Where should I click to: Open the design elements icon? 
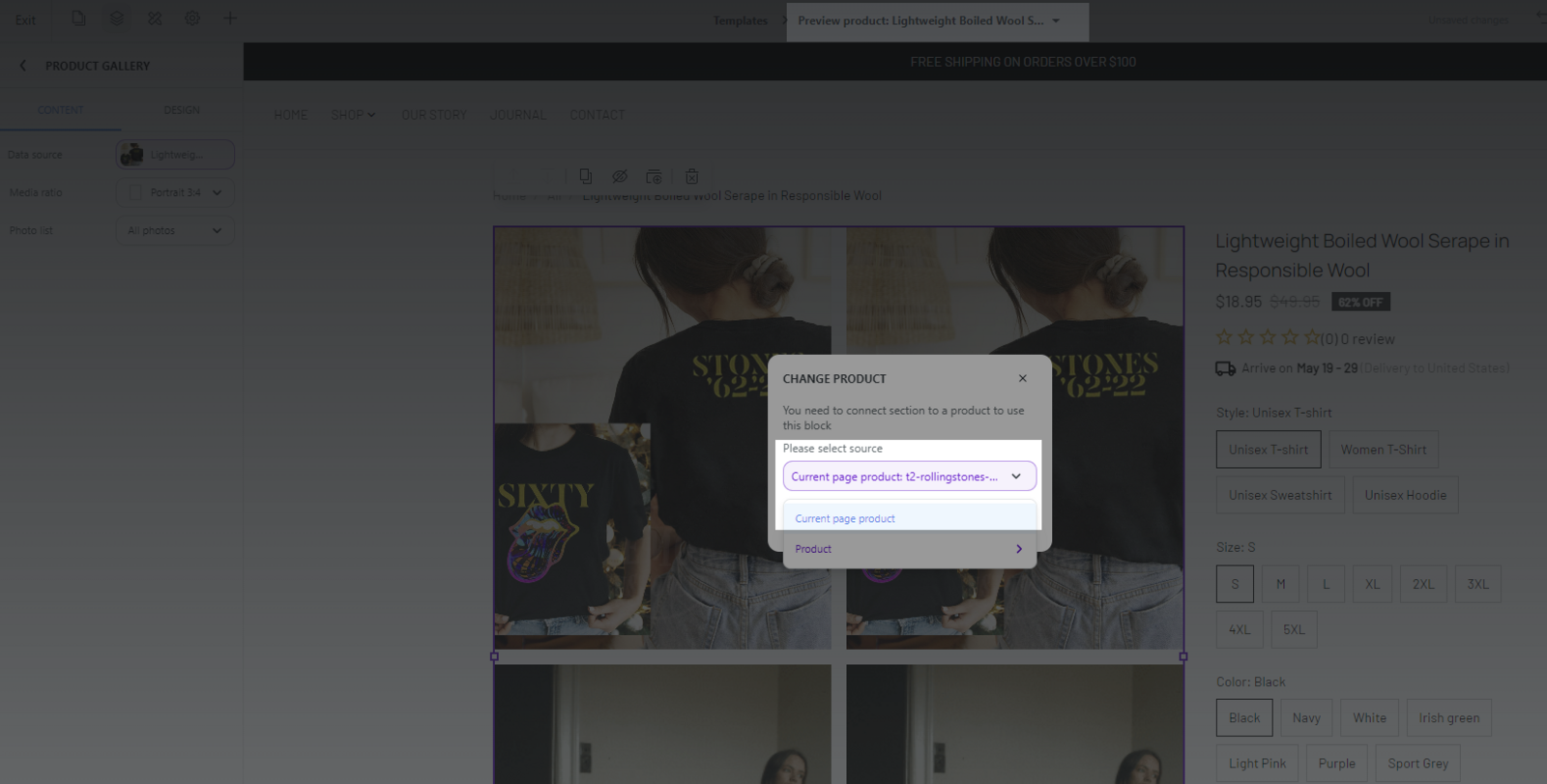(155, 18)
